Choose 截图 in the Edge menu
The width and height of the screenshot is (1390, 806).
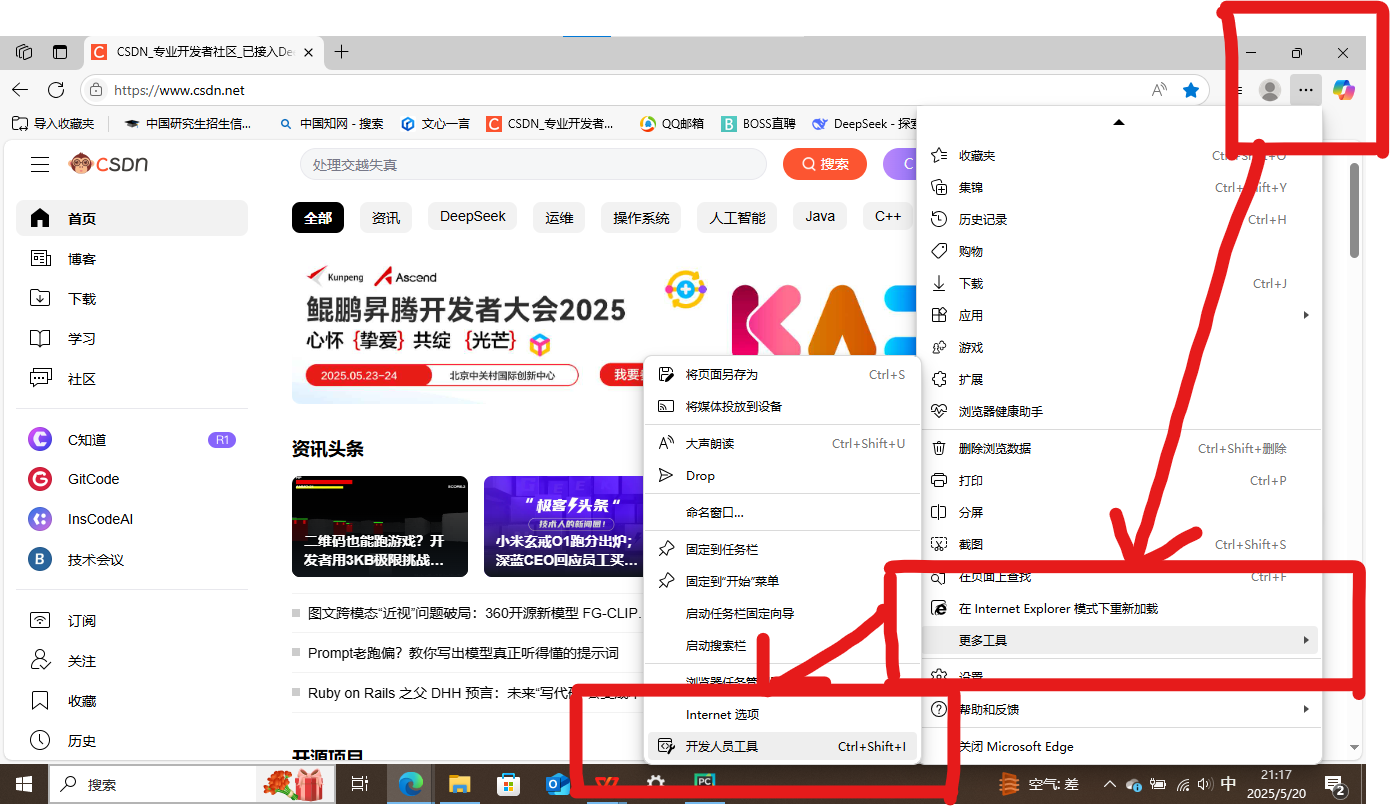pyautogui.click(x=1120, y=544)
